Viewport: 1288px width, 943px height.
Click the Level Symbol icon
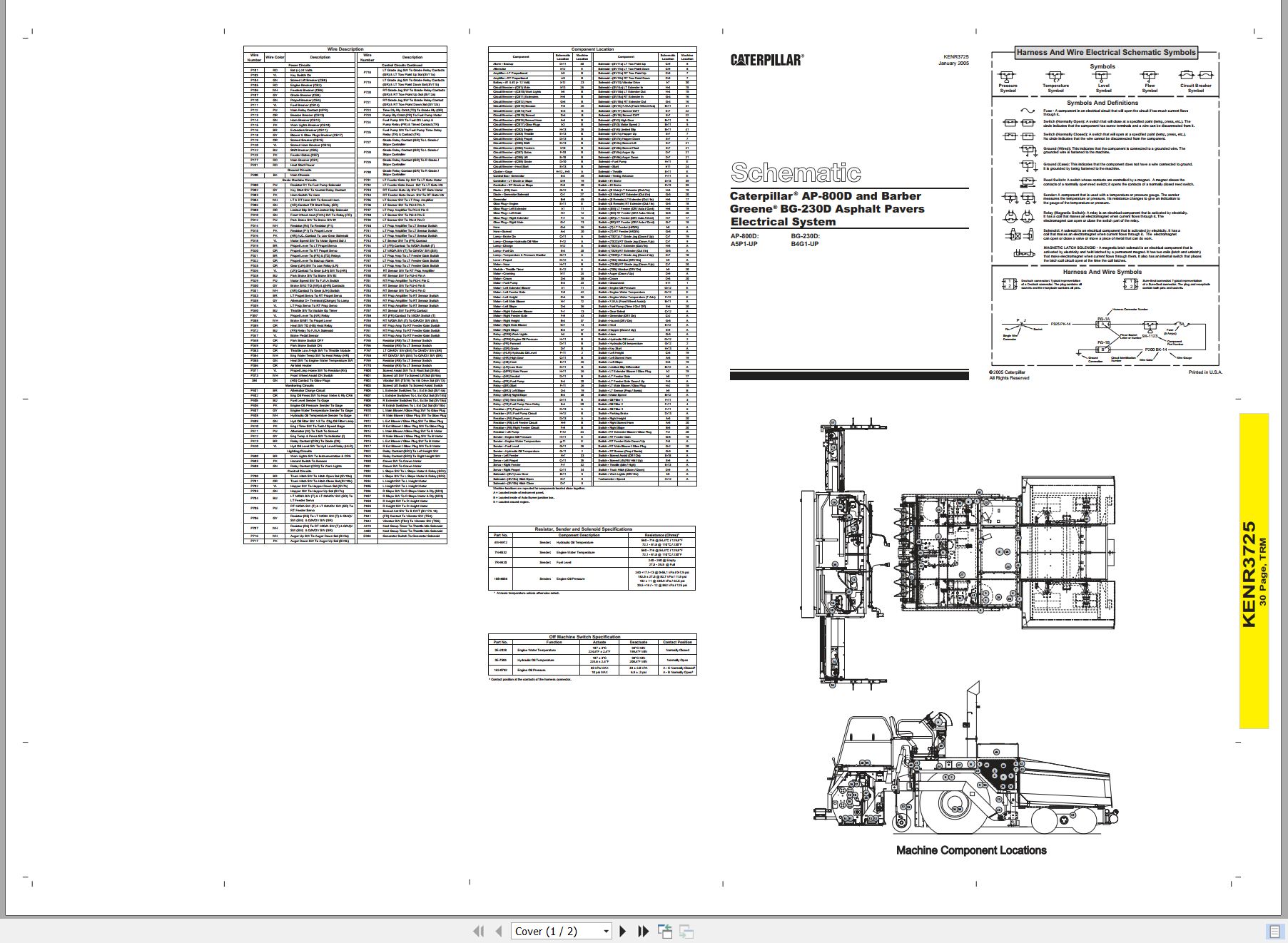click(1103, 76)
